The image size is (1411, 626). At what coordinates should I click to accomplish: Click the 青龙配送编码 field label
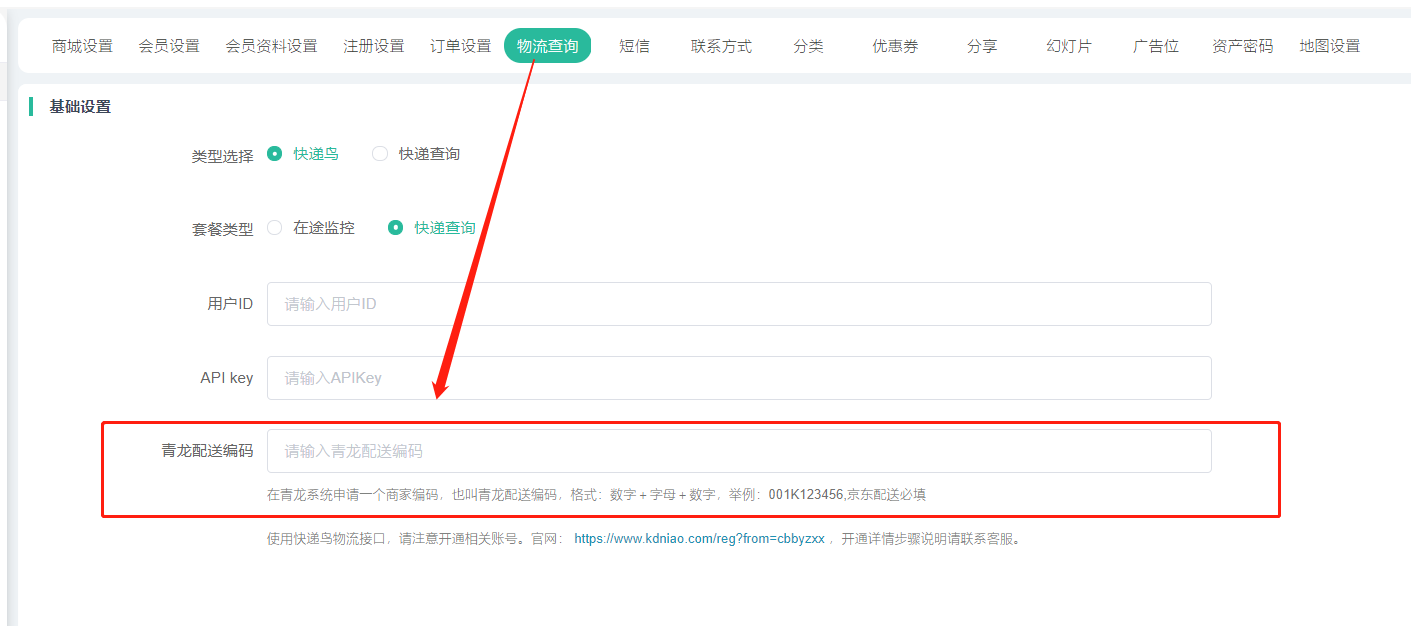click(x=207, y=451)
